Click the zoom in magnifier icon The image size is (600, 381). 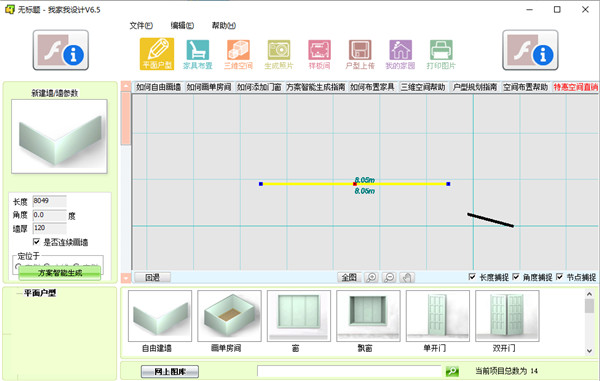click(371, 277)
